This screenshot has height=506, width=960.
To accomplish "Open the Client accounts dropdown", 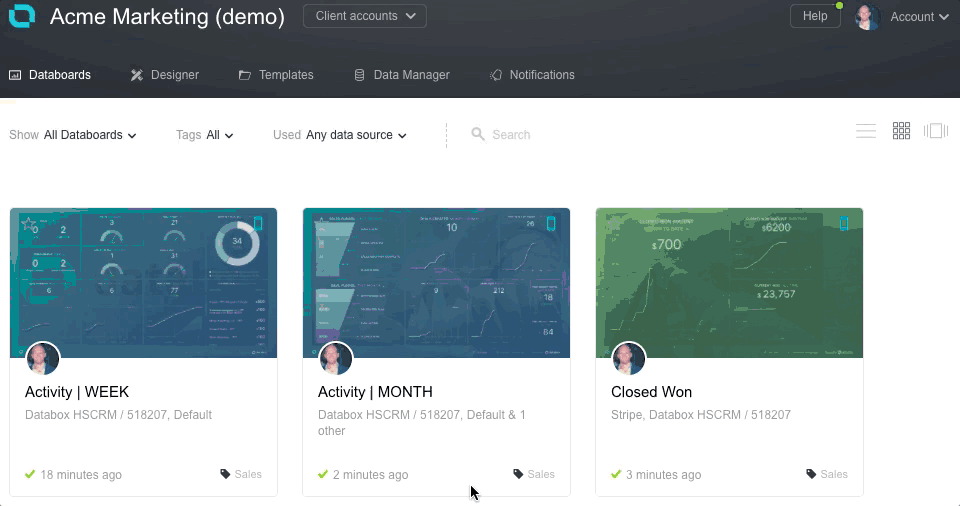I will (365, 16).
